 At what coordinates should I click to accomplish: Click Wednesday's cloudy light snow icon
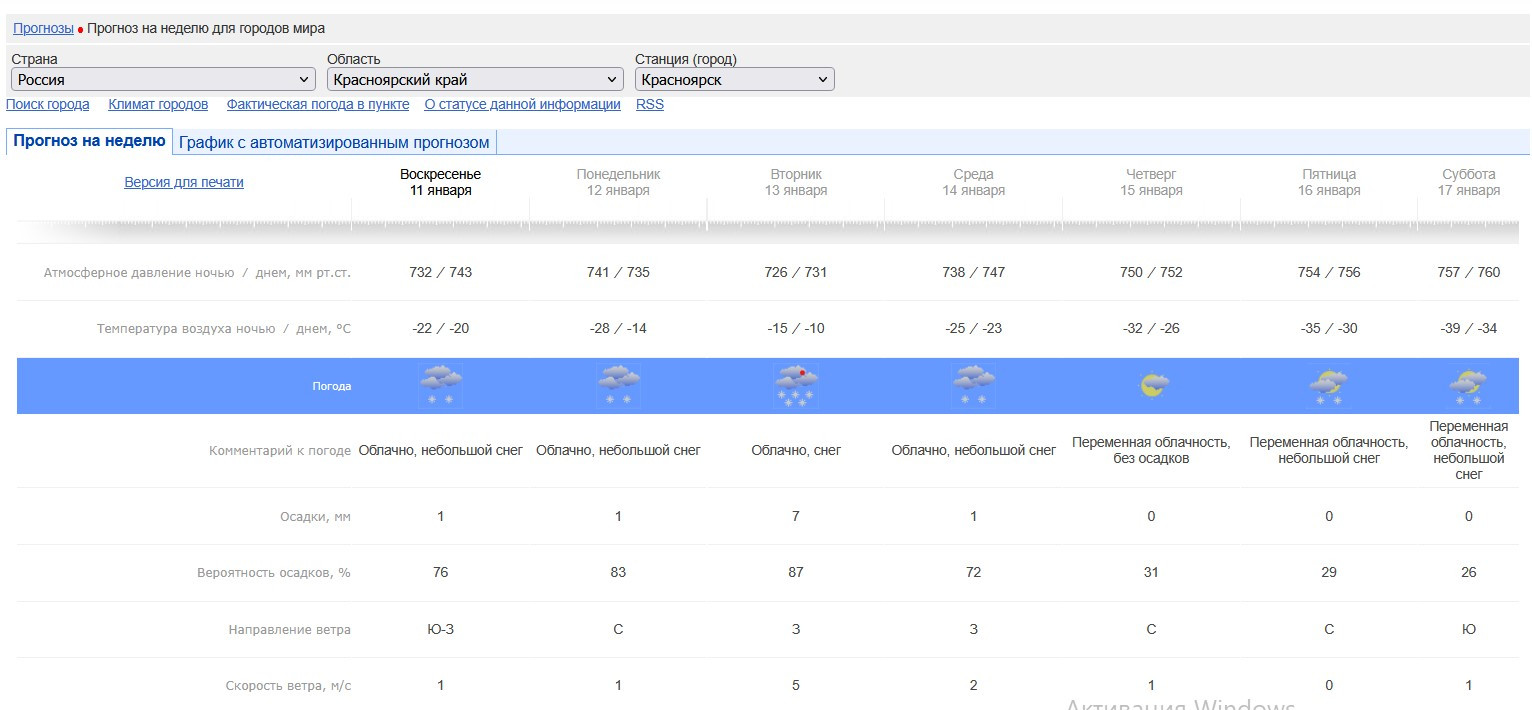tap(973, 385)
